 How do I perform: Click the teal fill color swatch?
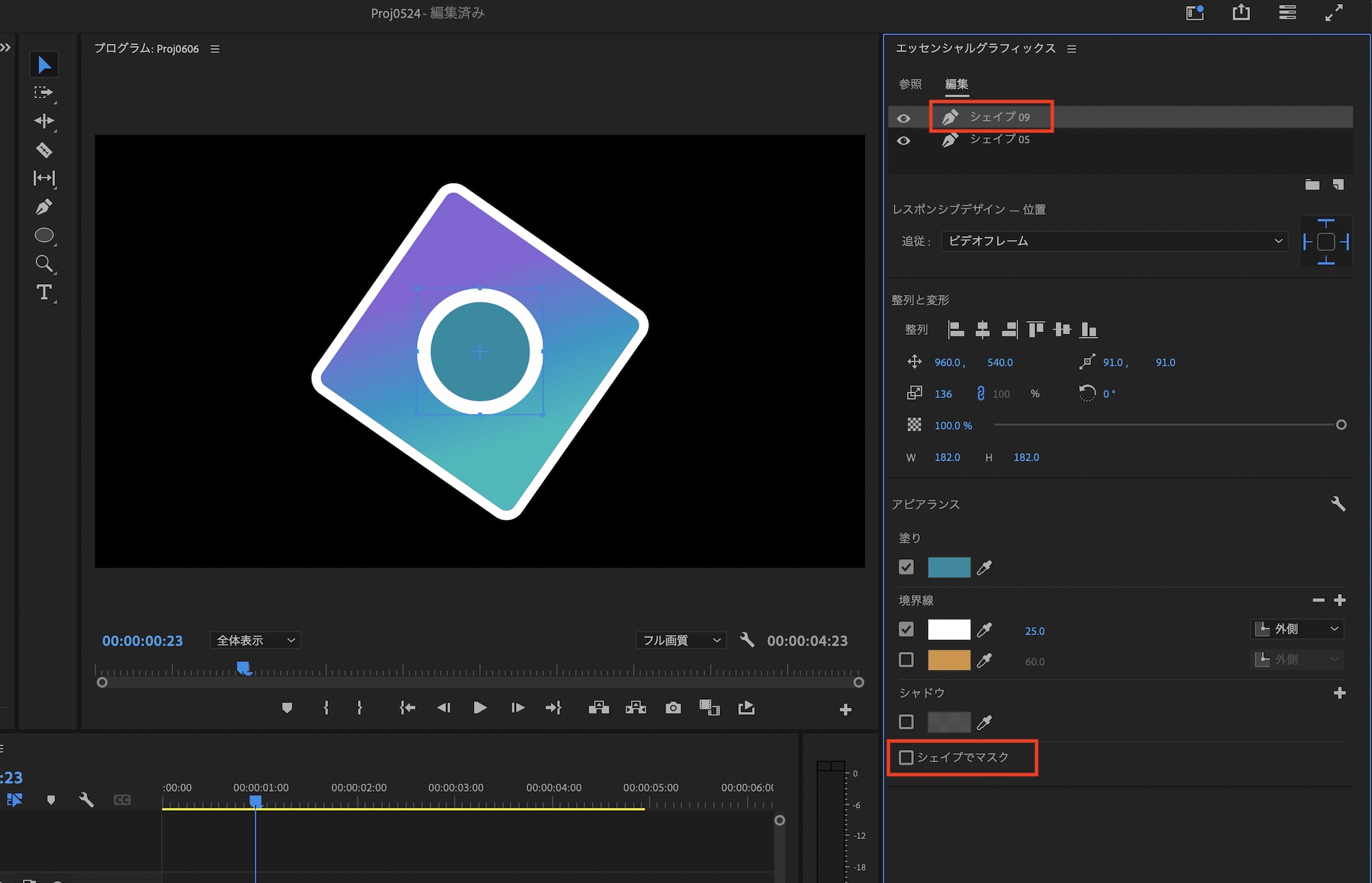[x=949, y=567]
